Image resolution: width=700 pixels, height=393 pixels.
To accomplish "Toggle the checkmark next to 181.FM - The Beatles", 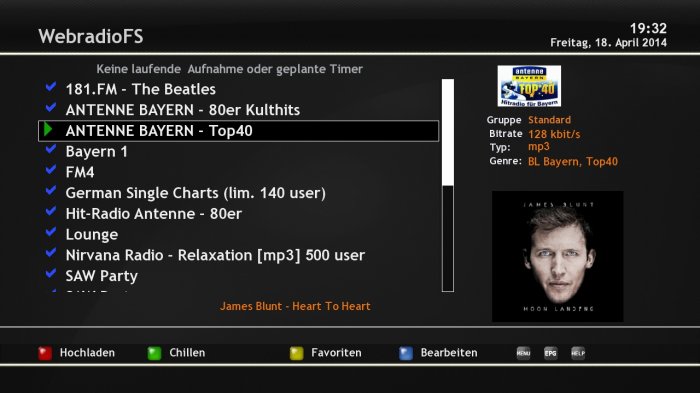I will 51,87.
